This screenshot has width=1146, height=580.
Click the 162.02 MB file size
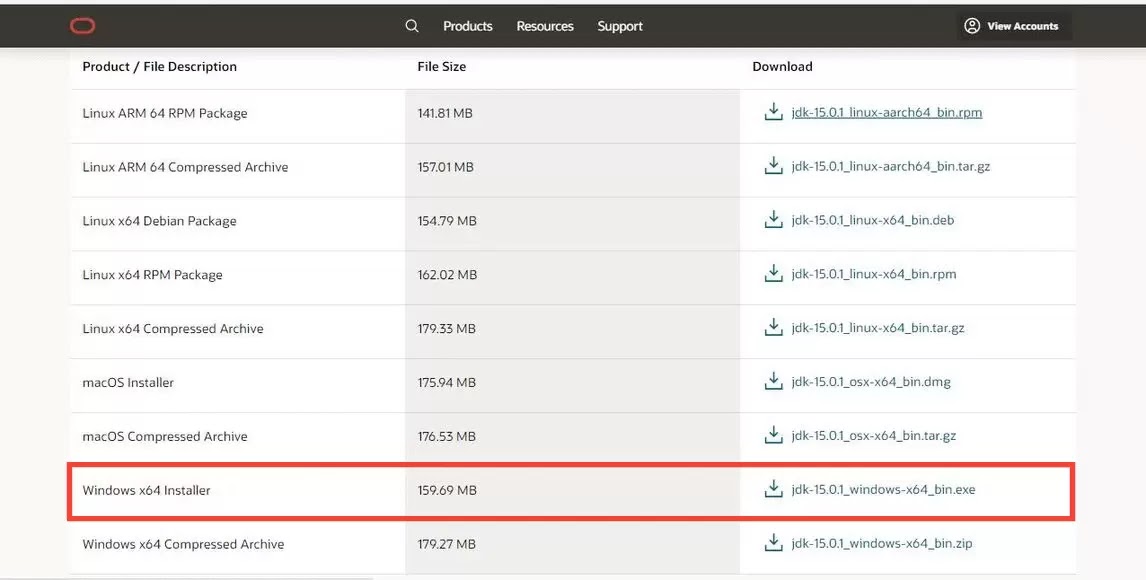point(447,275)
